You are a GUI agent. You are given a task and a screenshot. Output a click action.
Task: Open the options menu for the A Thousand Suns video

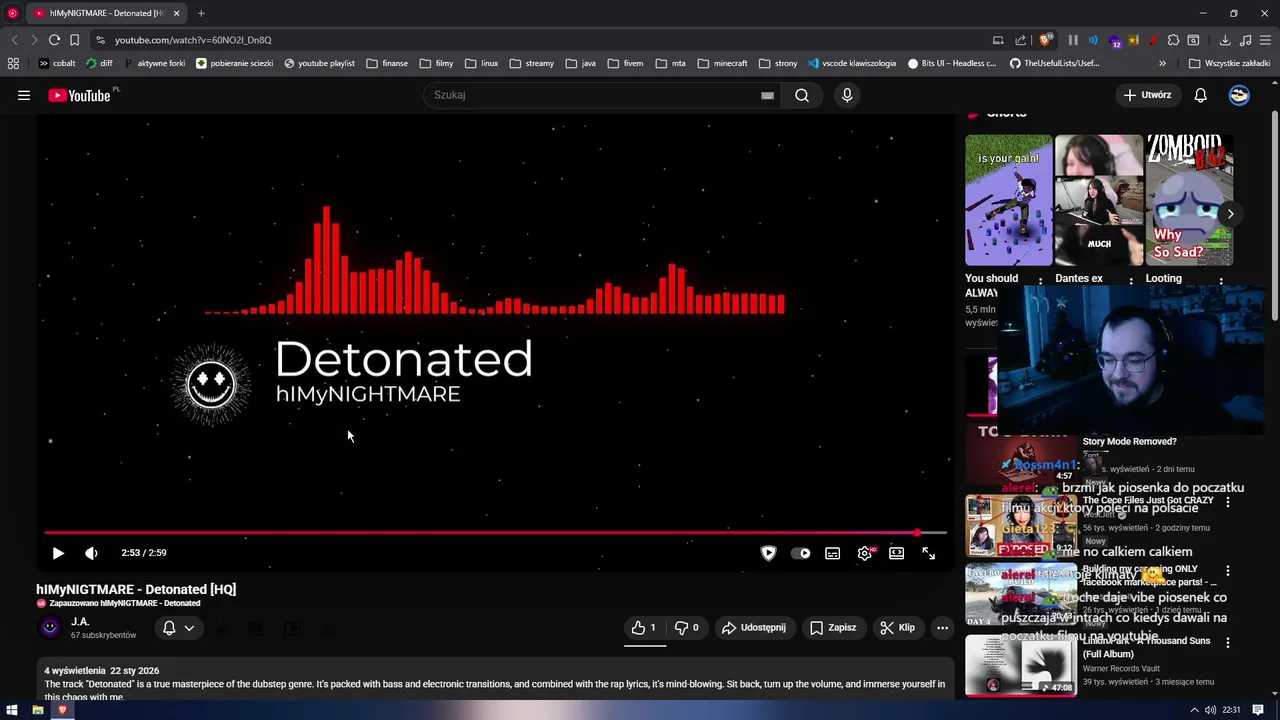[x=1228, y=643]
